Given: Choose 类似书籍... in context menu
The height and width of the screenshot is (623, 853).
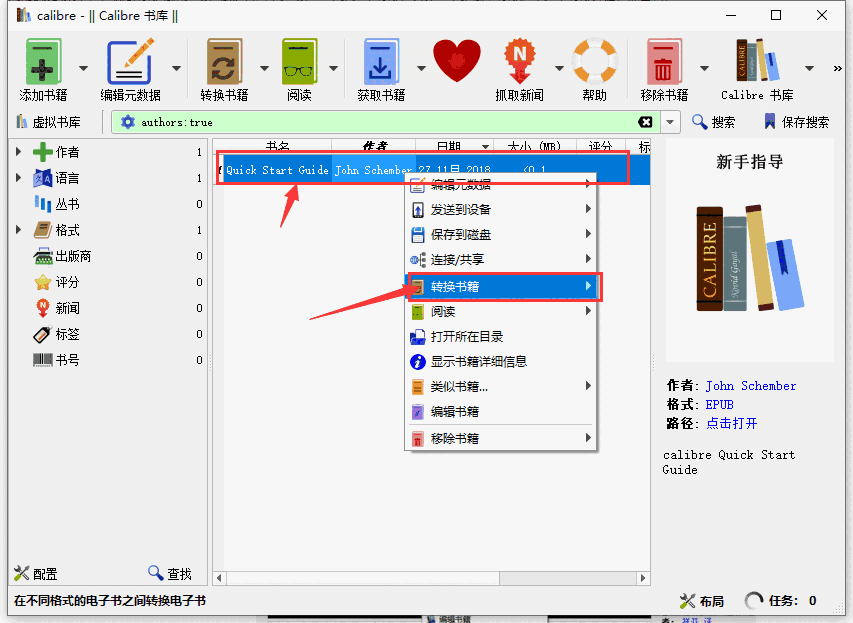Looking at the screenshot, I should [x=501, y=386].
